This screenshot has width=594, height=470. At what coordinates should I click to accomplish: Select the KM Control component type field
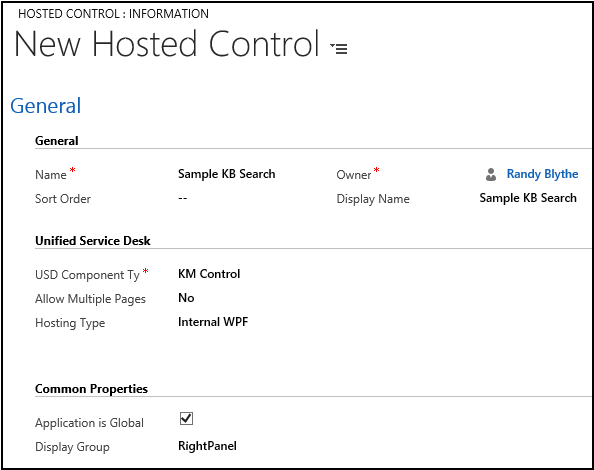[x=209, y=274]
